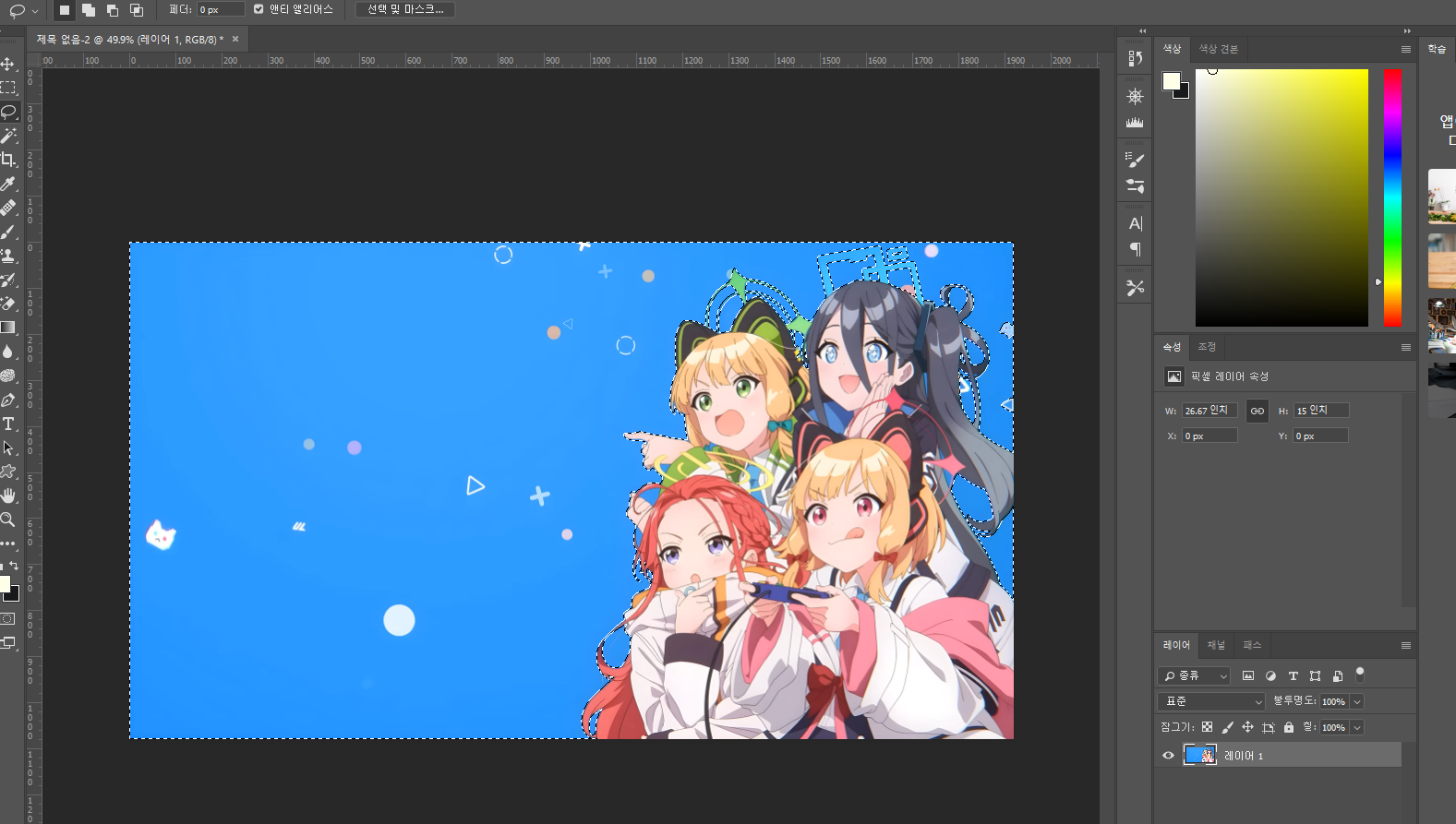Switch to the 색상 견본 Swatches tab
This screenshot has width=1456, height=824.
(x=1218, y=49)
